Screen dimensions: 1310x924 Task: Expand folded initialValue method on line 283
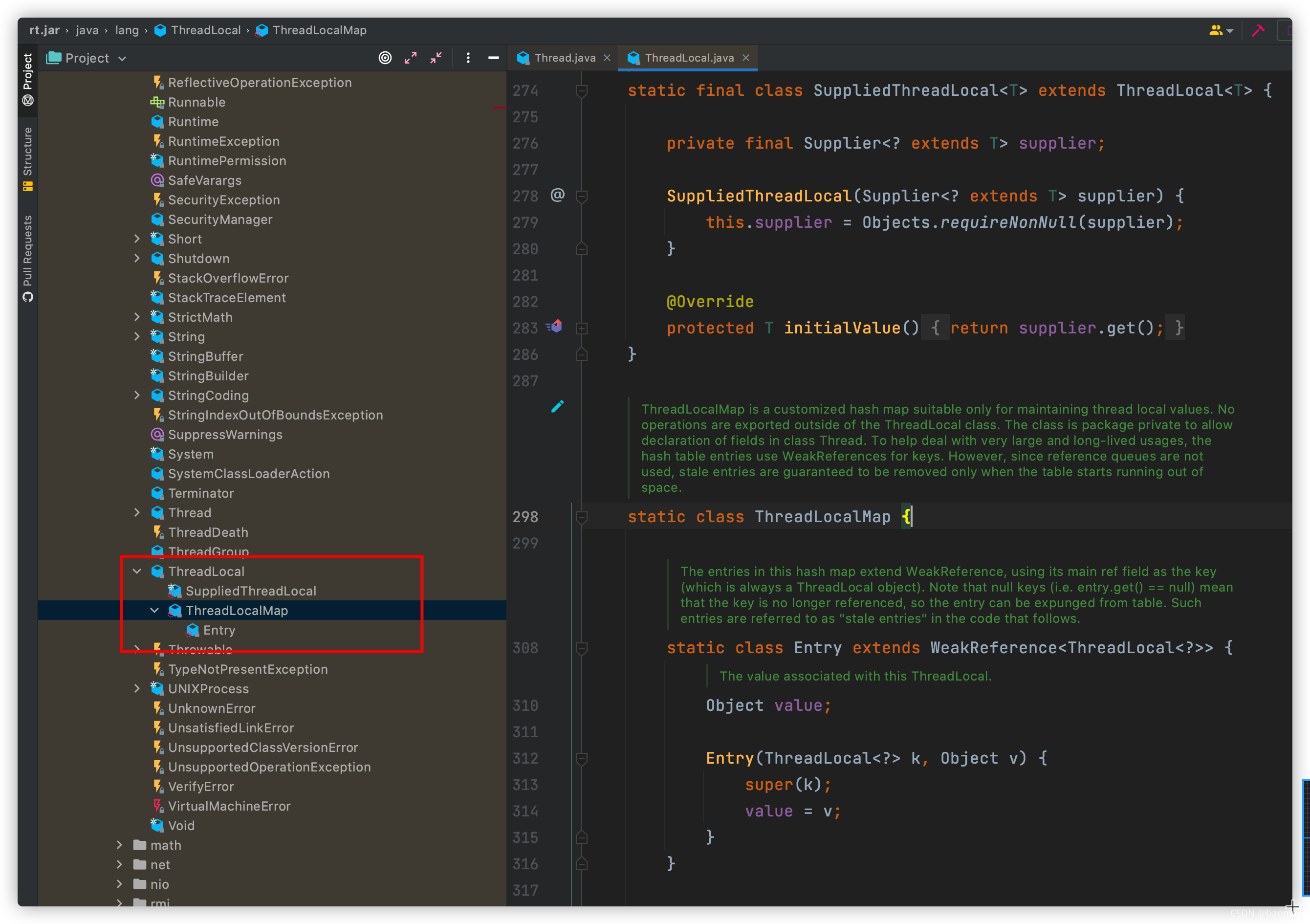point(581,328)
